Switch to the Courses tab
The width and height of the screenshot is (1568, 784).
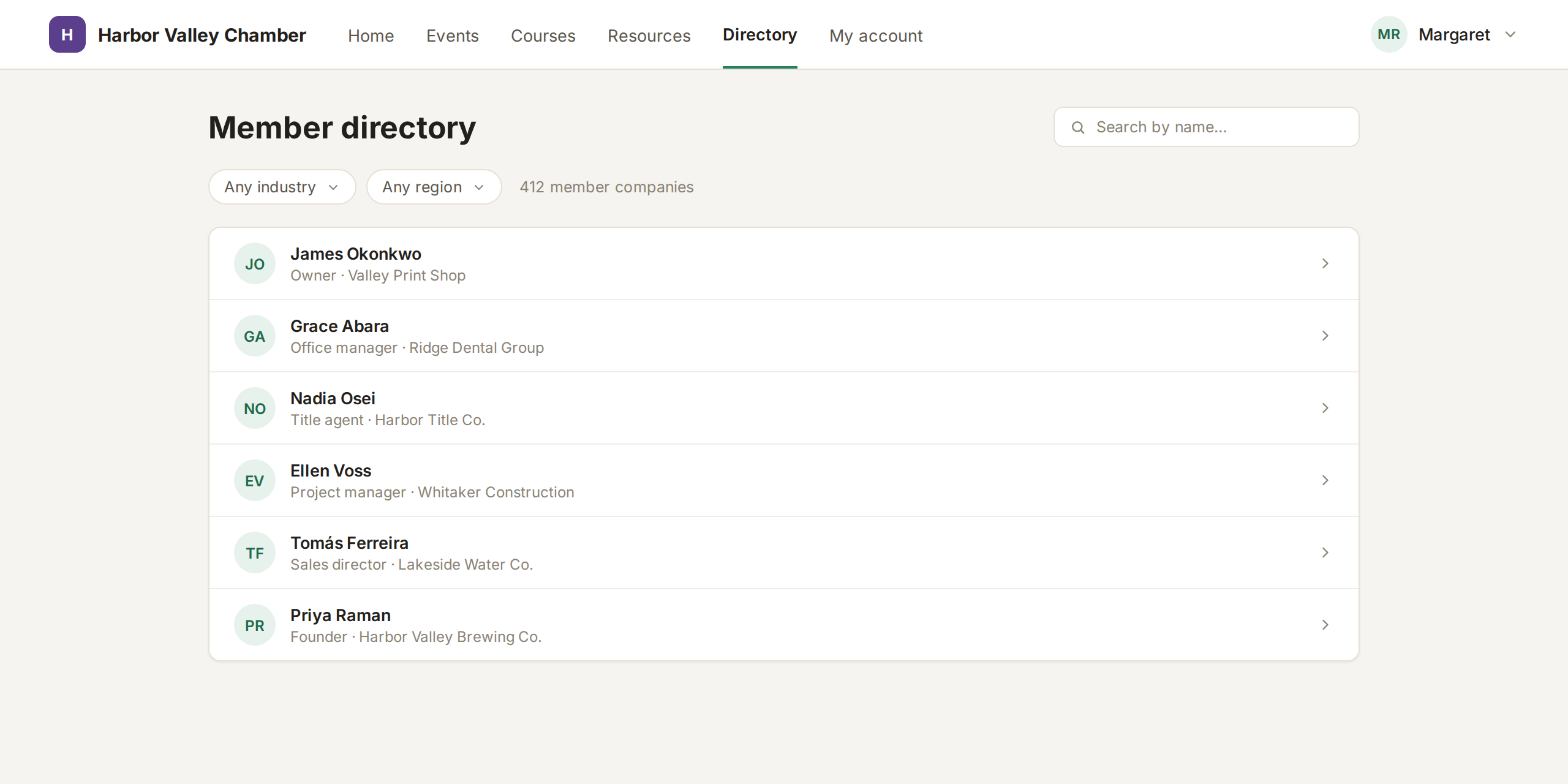(x=543, y=36)
